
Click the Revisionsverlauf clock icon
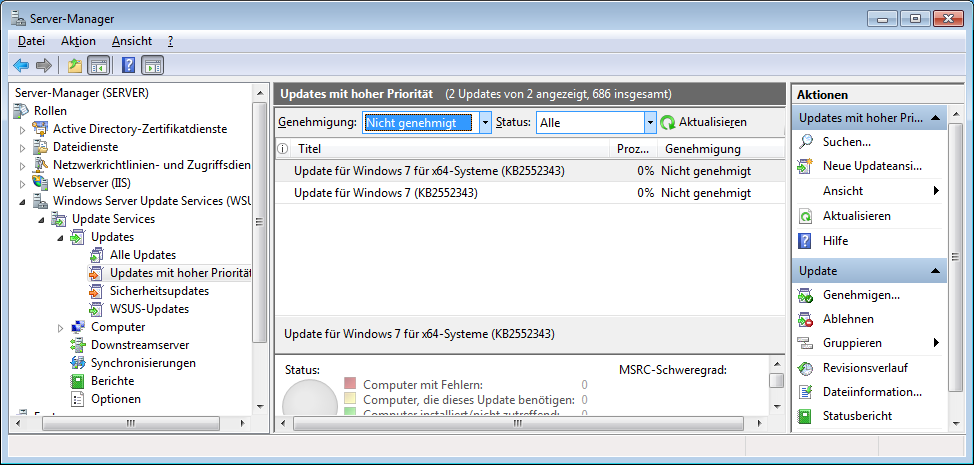(x=806, y=368)
